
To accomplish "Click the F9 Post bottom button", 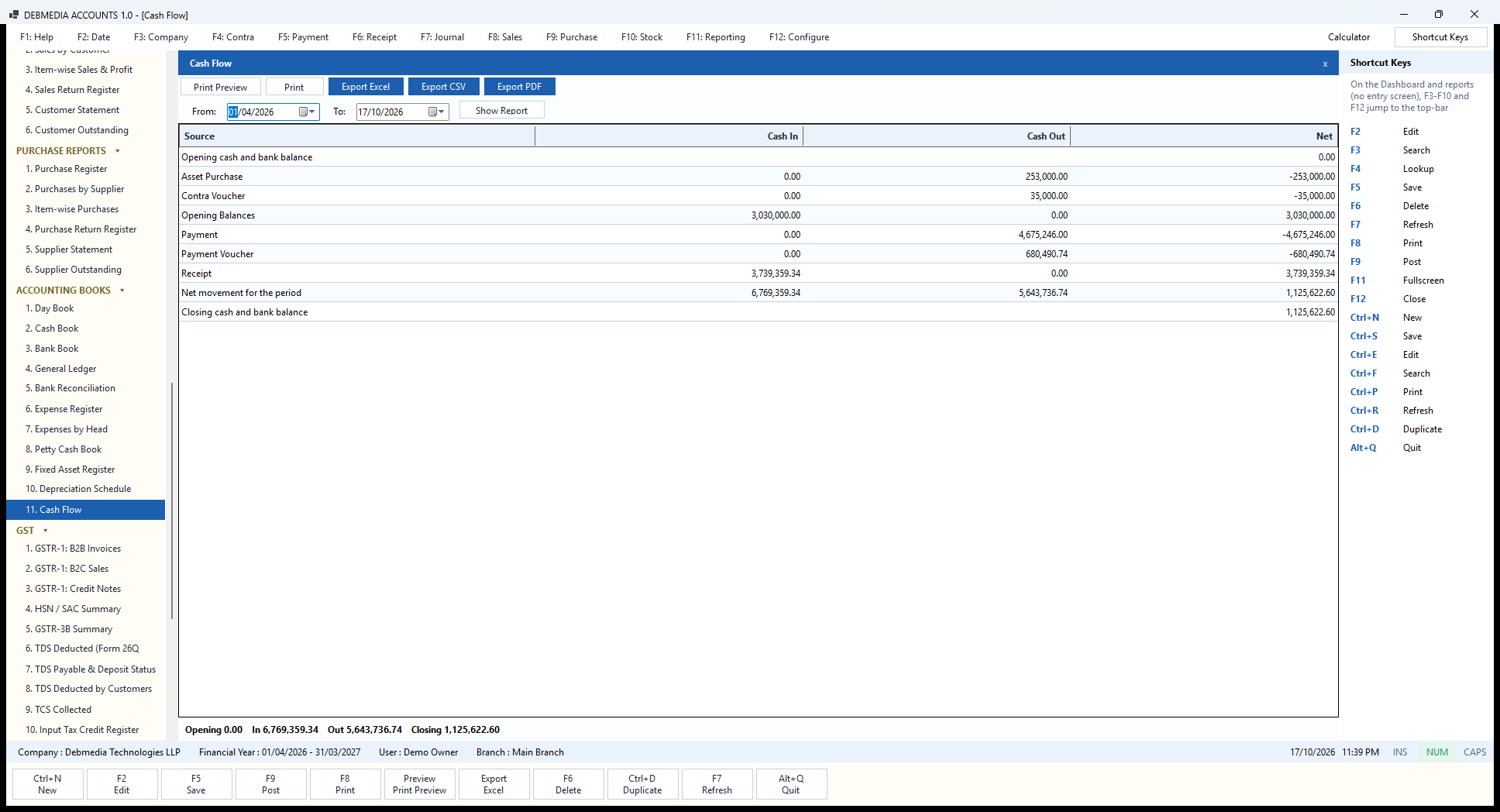I will click(x=270, y=784).
